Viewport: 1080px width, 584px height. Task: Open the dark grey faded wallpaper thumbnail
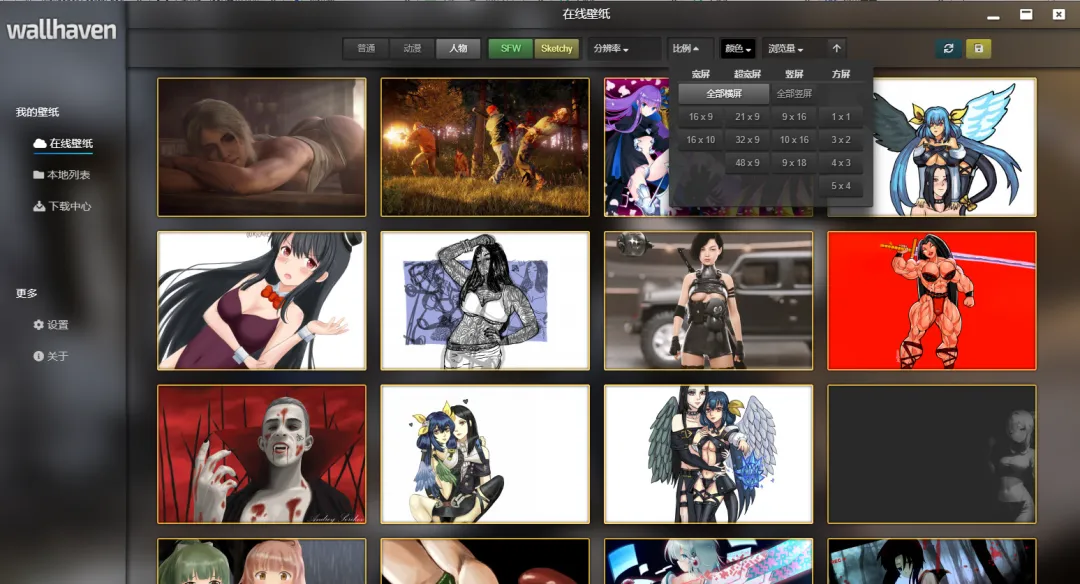[x=931, y=454]
